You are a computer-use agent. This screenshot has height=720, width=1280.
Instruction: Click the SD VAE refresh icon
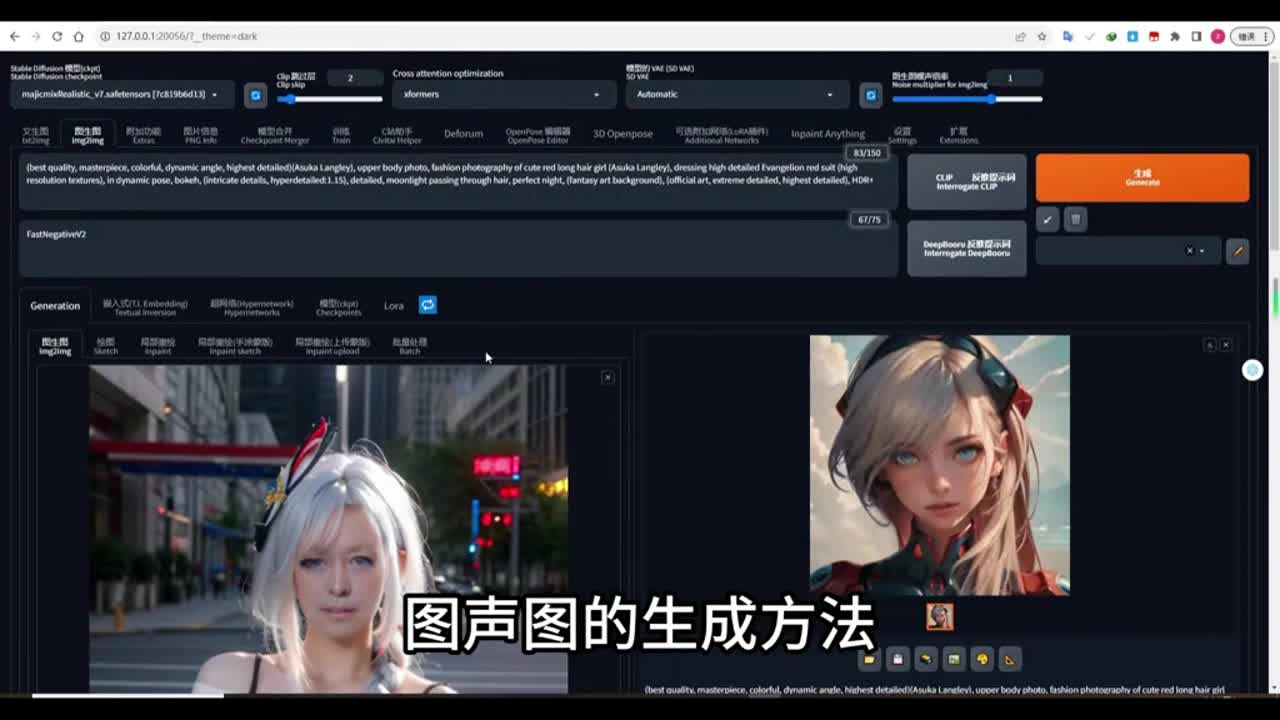tap(871, 95)
